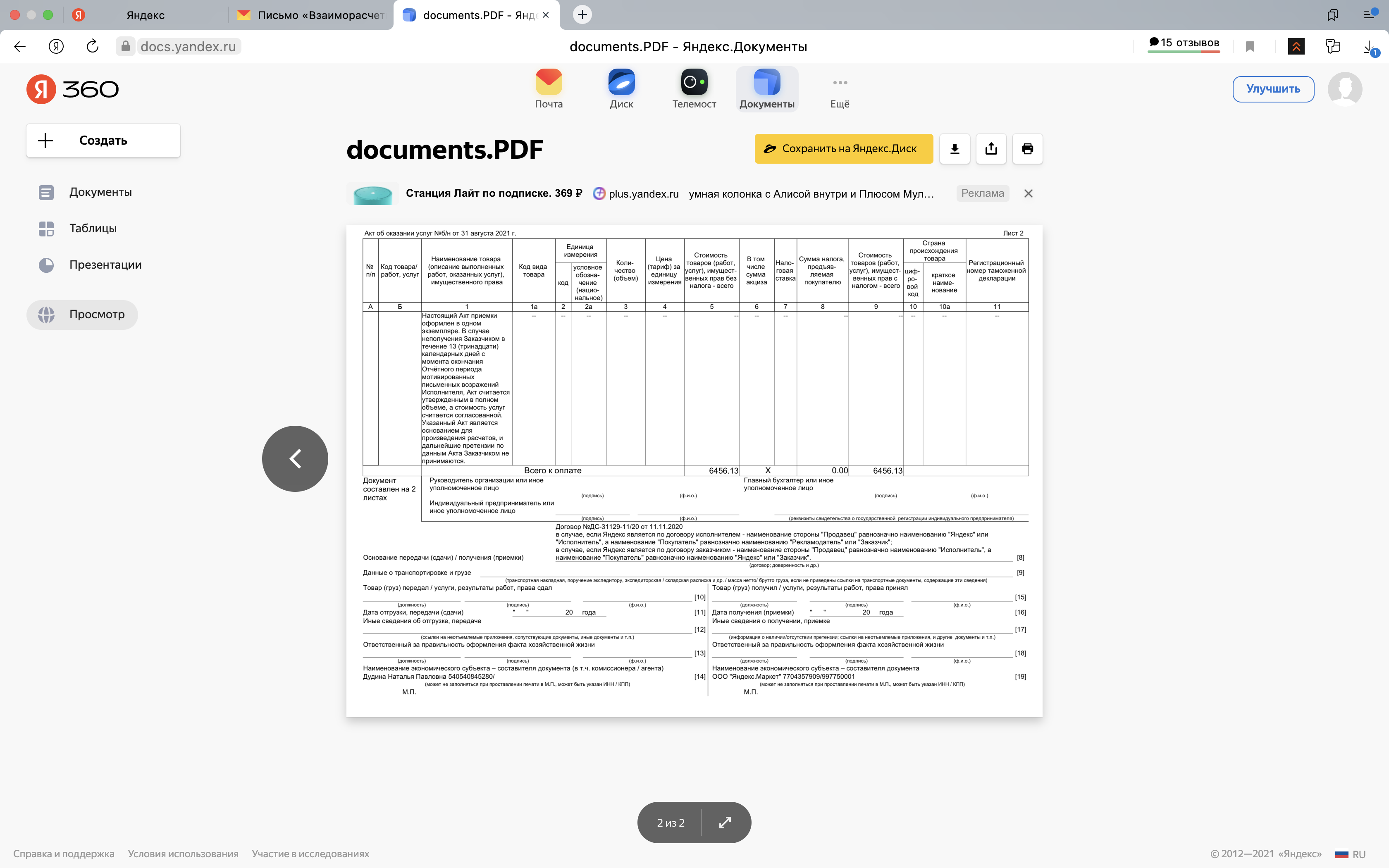Bookmark this page in browser toolbar
1389x868 pixels.
(x=1250, y=46)
